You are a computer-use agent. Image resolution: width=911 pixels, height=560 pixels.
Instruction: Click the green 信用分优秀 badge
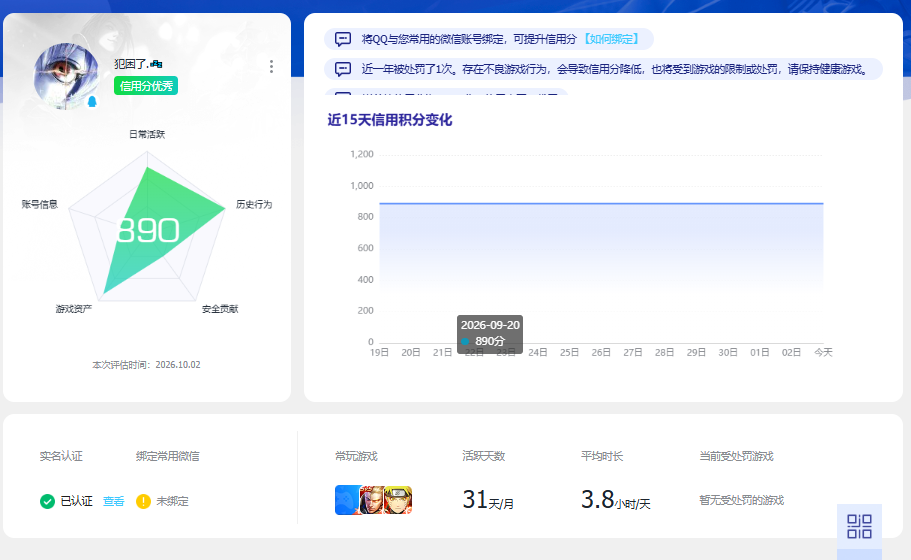click(x=146, y=86)
